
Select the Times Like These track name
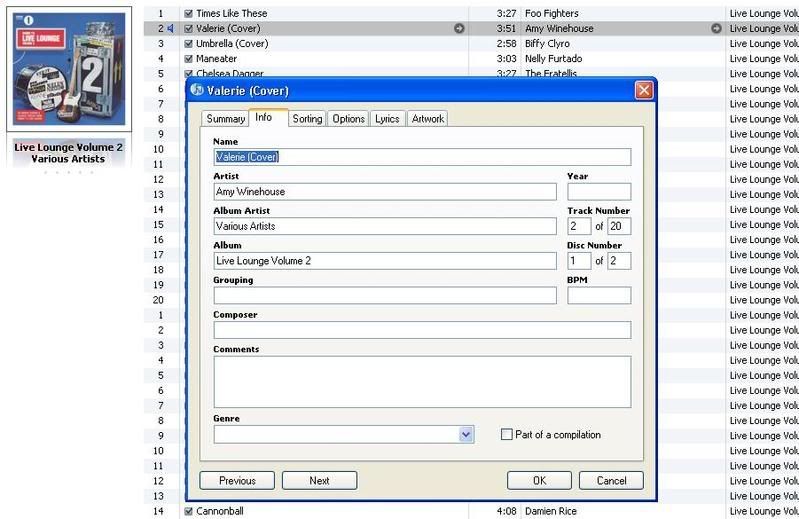pyautogui.click(x=231, y=14)
